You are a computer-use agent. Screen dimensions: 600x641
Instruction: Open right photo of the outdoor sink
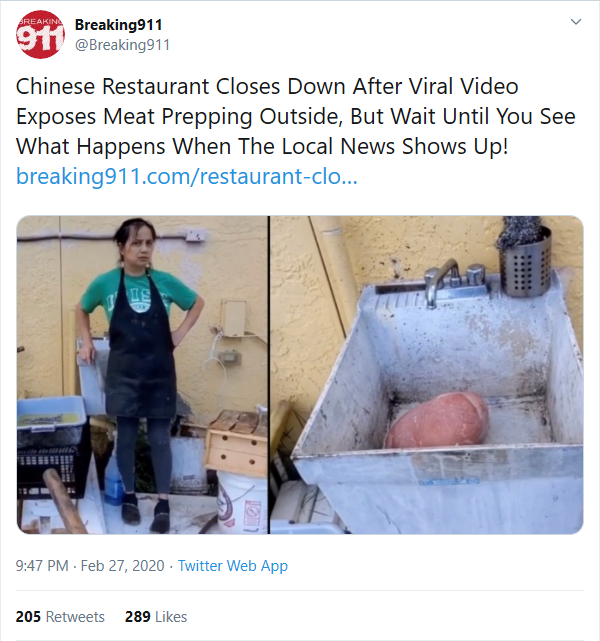(x=427, y=375)
